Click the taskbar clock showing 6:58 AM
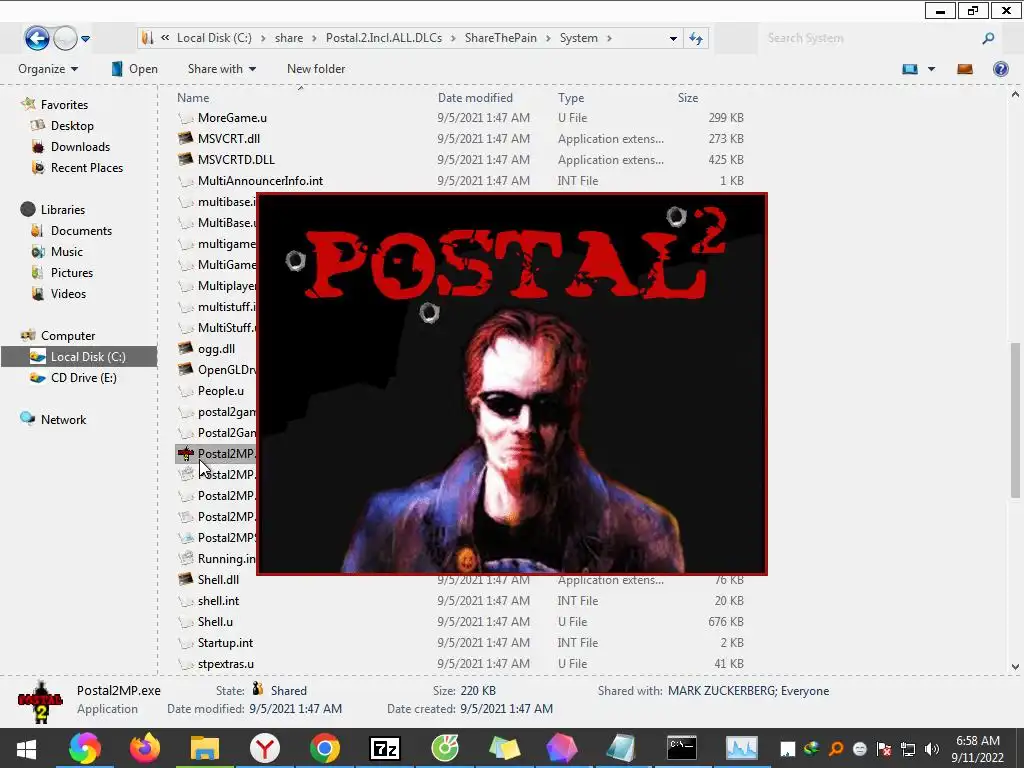The width and height of the screenshot is (1024, 768). [x=978, y=741]
